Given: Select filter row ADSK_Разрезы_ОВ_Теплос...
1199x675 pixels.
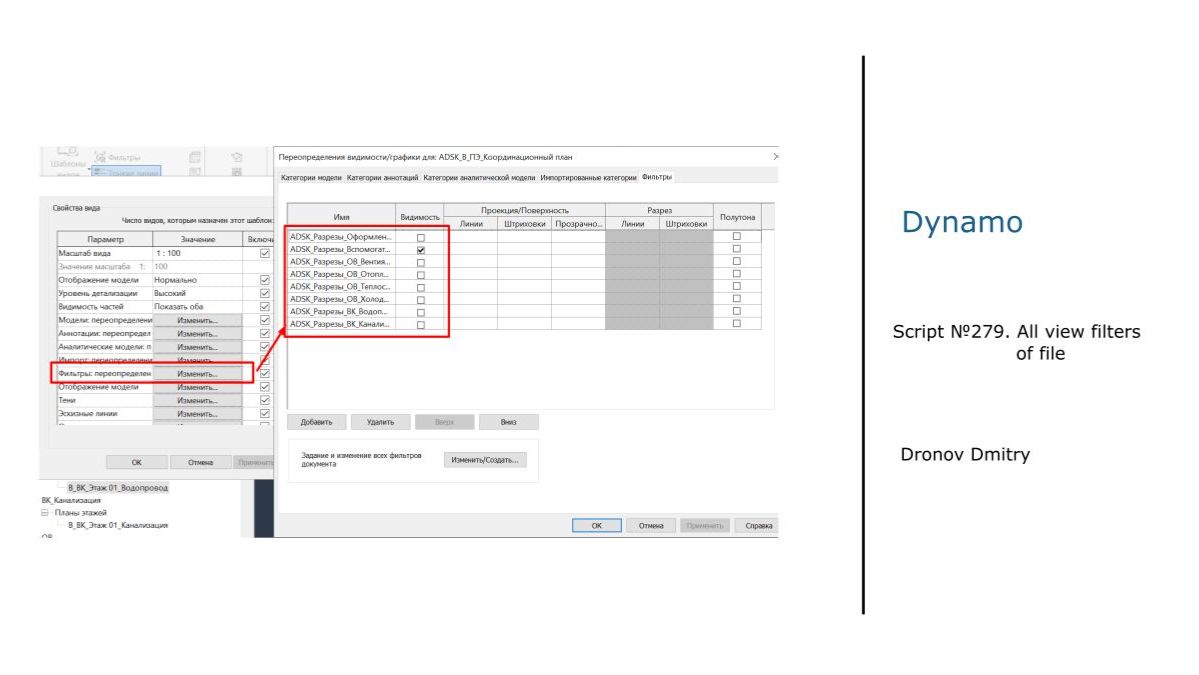Looking at the screenshot, I should [x=341, y=287].
